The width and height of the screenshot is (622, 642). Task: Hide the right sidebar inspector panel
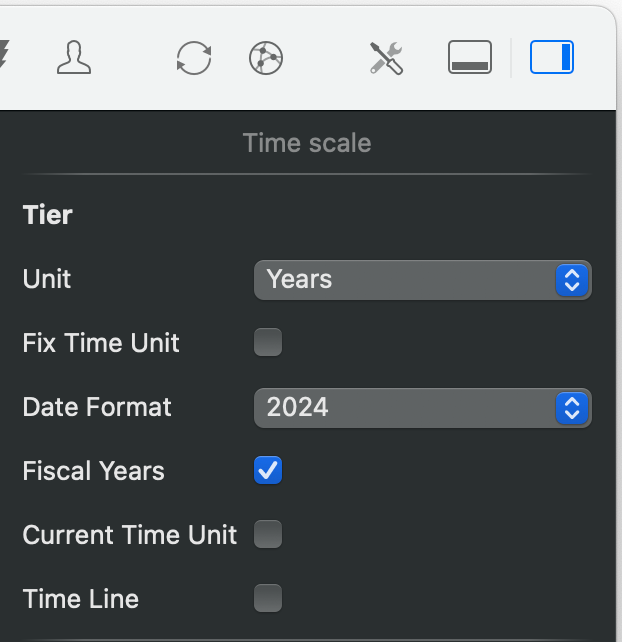click(x=551, y=57)
